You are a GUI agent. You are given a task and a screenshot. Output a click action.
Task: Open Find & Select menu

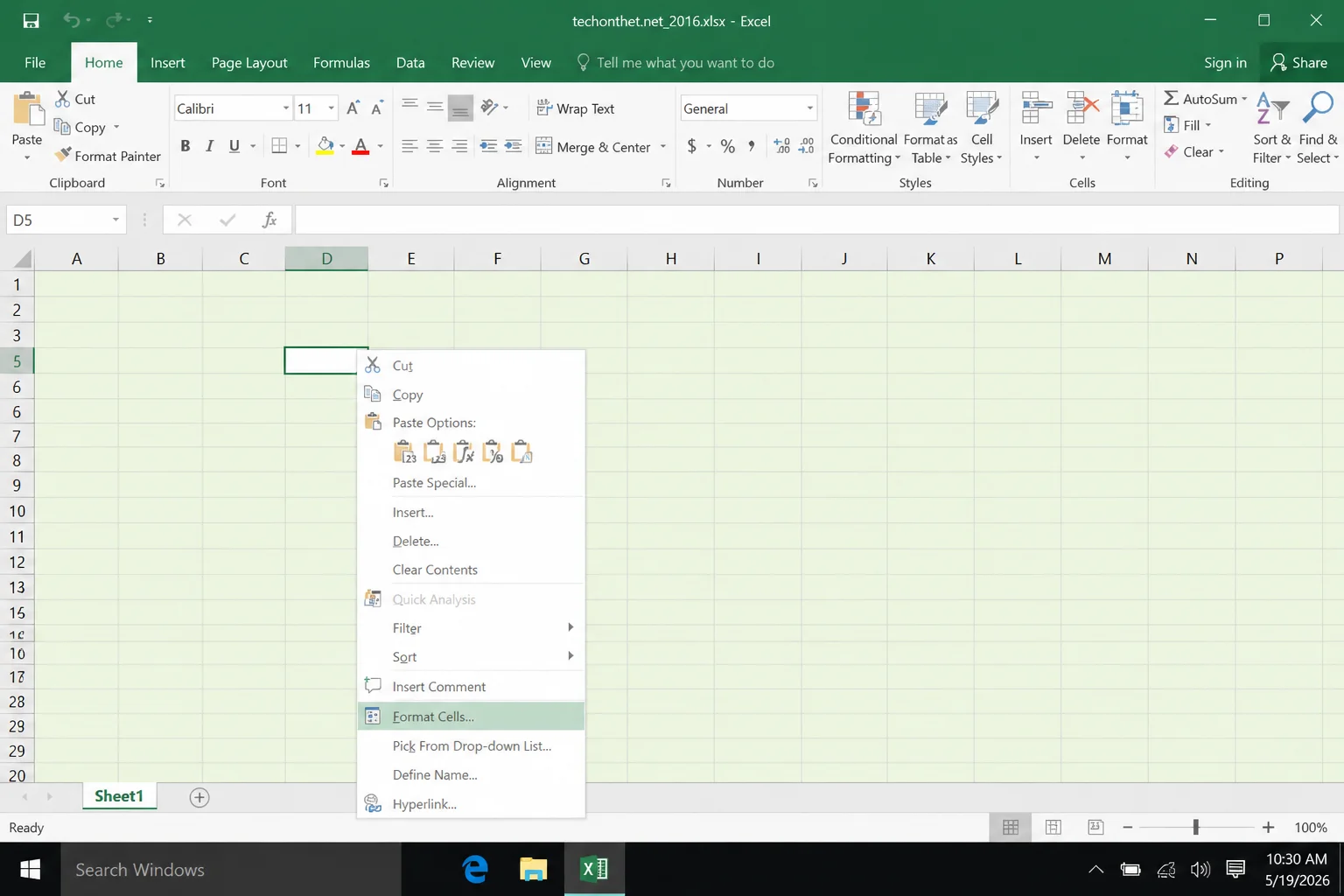tap(1318, 129)
